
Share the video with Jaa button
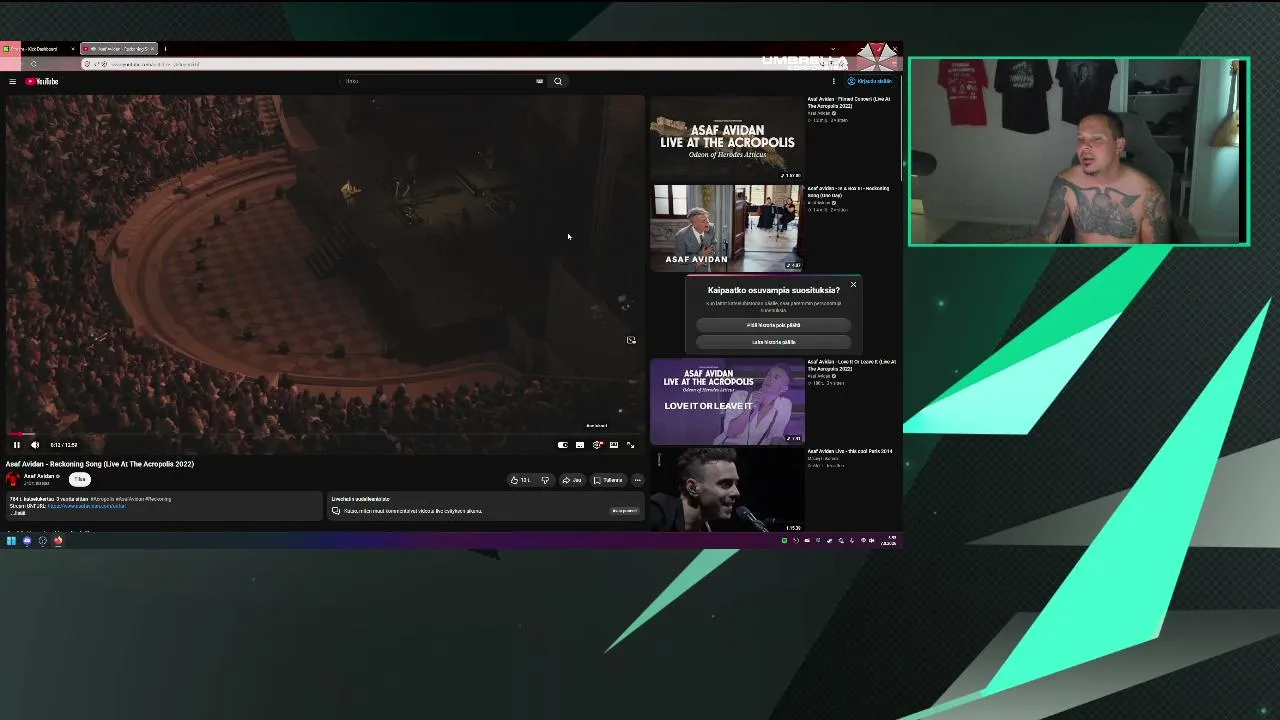point(572,480)
